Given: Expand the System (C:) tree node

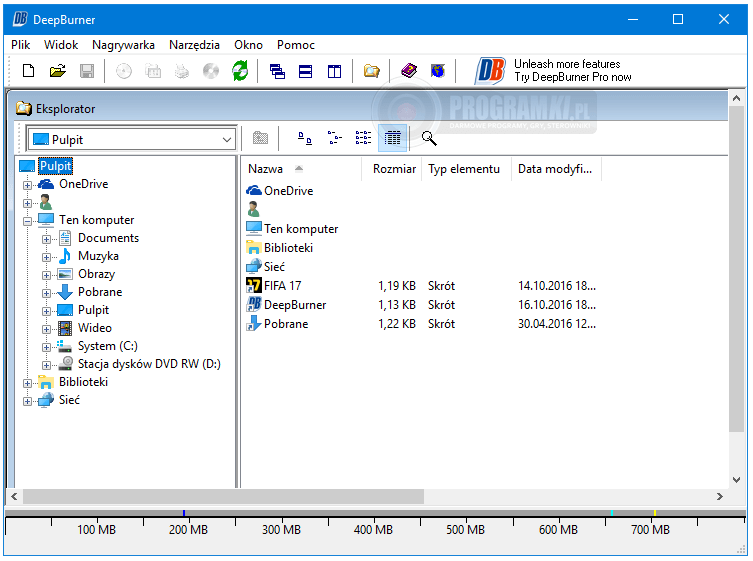Looking at the screenshot, I should point(46,347).
